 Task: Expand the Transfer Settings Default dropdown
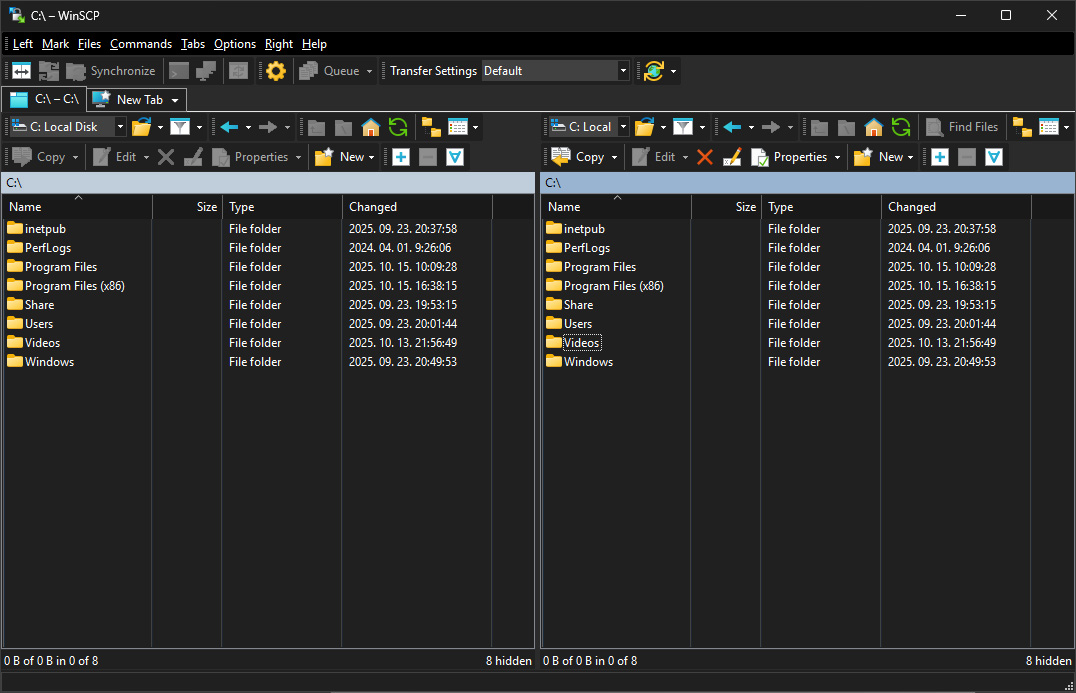point(624,71)
